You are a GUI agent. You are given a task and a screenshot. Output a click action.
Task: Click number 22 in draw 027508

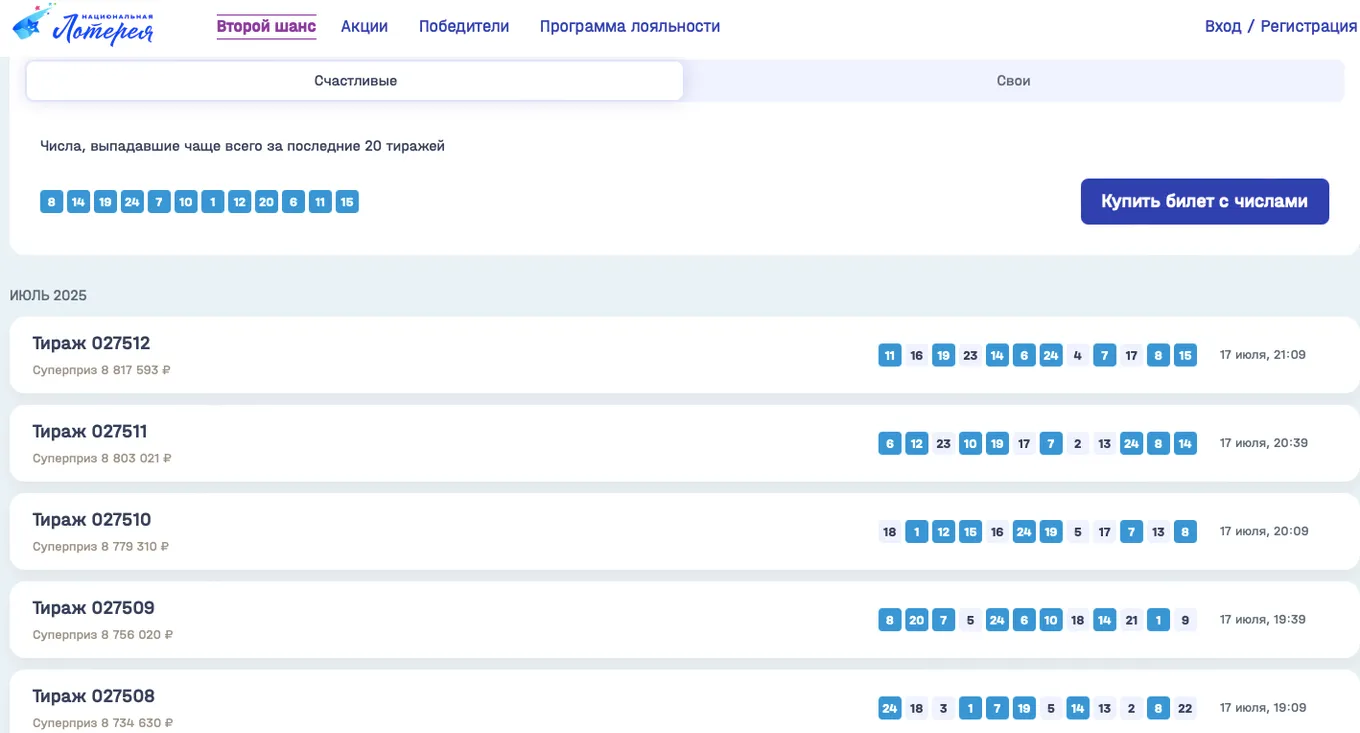point(1185,708)
